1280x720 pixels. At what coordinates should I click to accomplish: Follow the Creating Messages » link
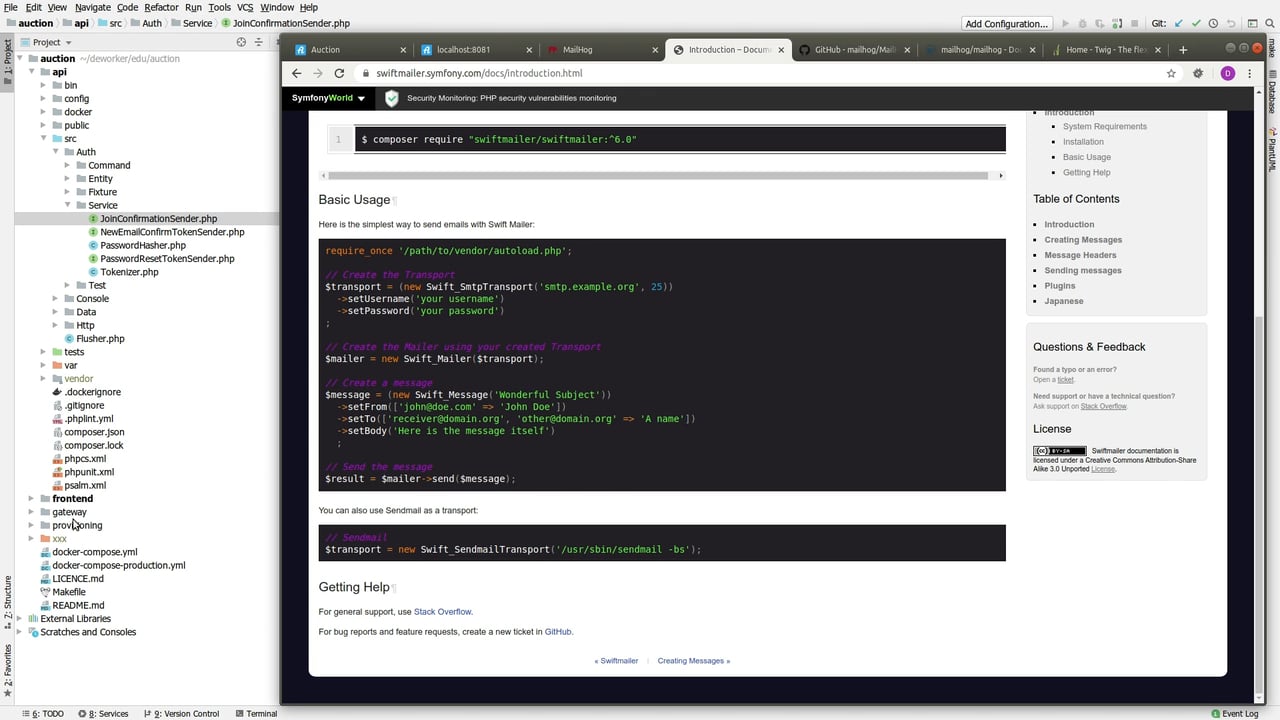pyautogui.click(x=693, y=661)
